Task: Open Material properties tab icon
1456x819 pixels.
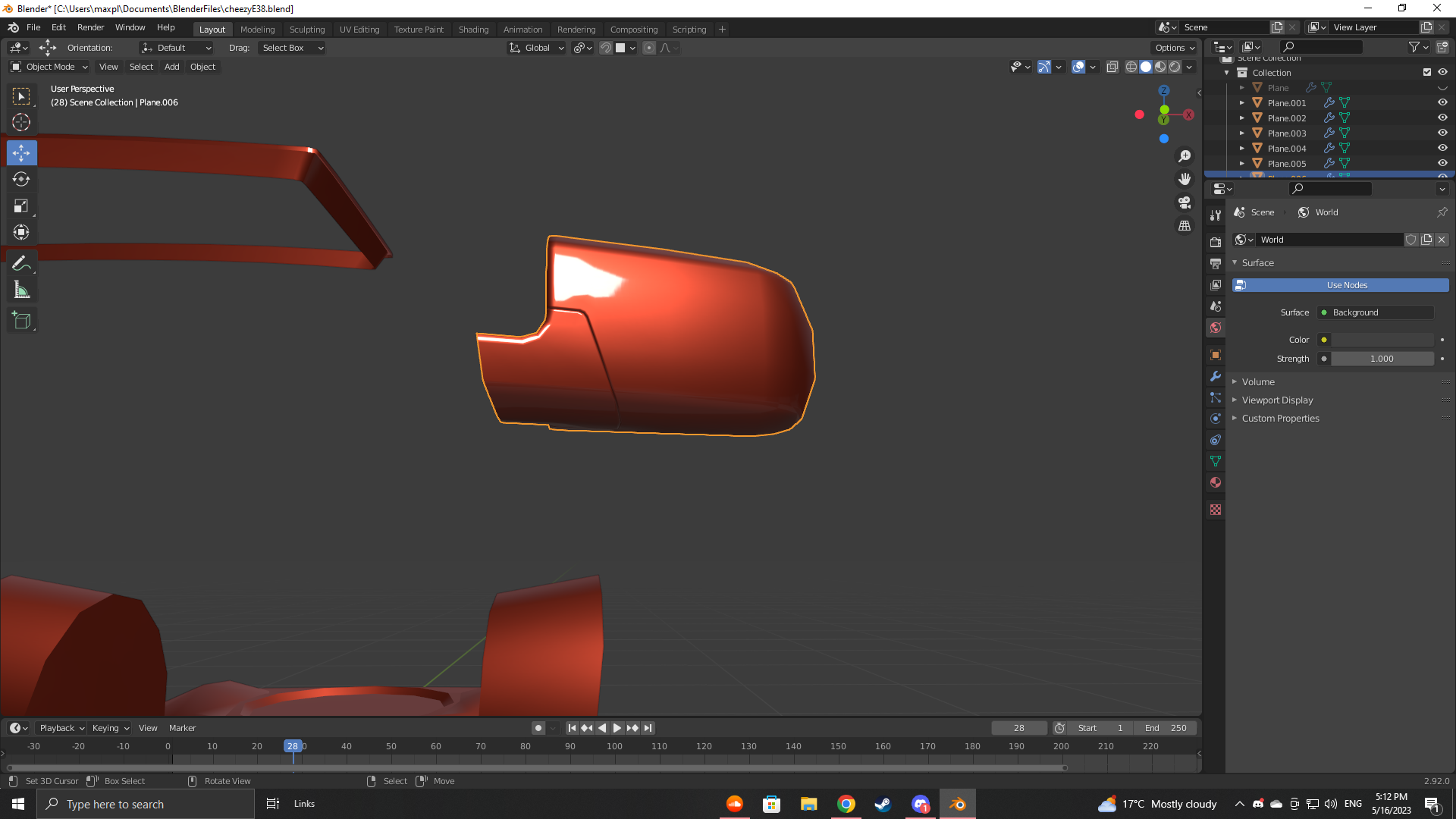Action: point(1216,483)
